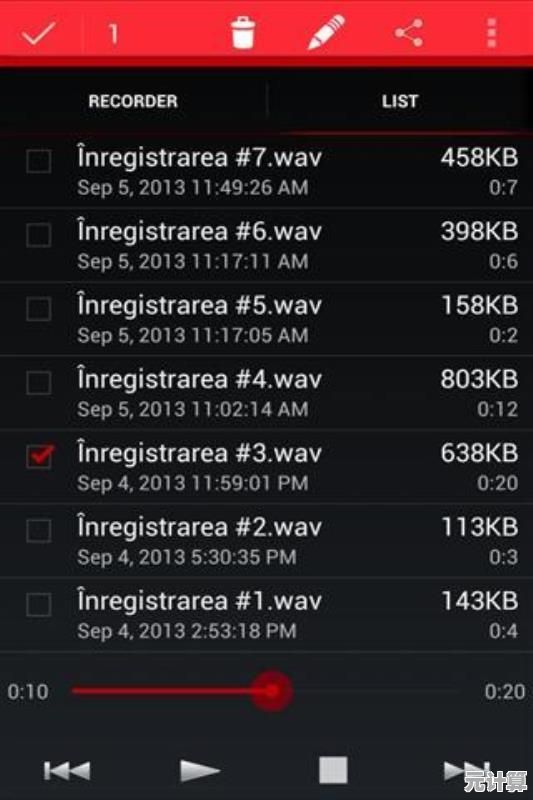Uncheck Înregistrarea #3.wav checkbox
The image size is (533, 800).
(39, 456)
